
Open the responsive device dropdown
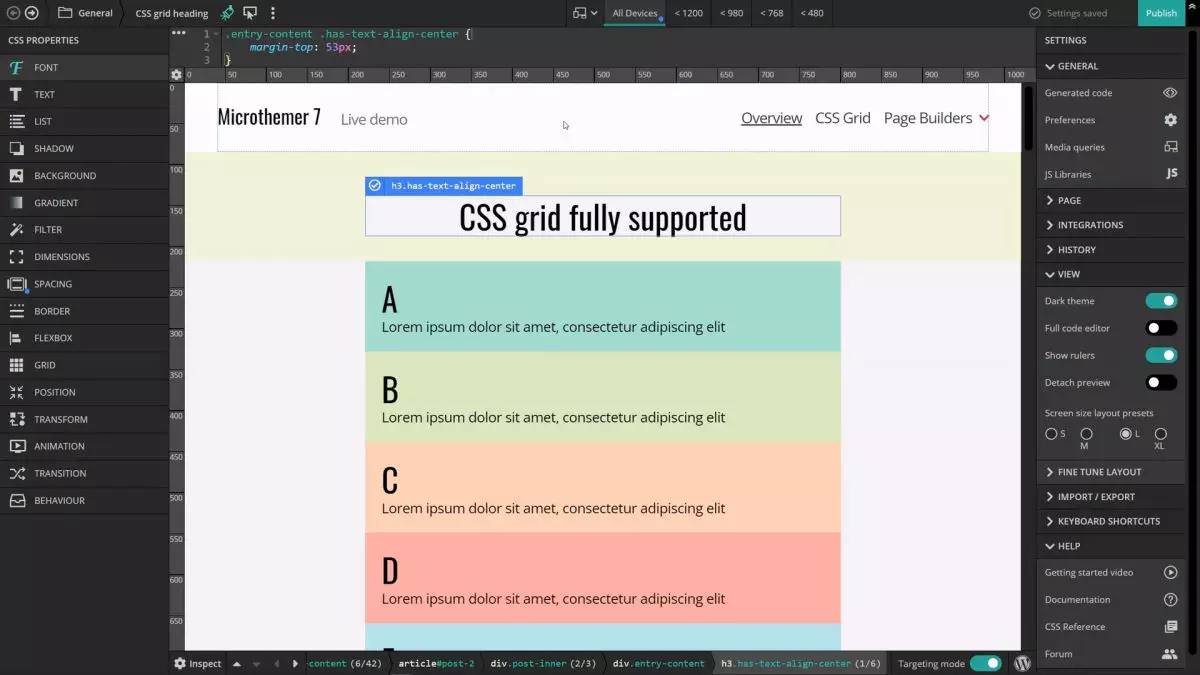tap(585, 13)
